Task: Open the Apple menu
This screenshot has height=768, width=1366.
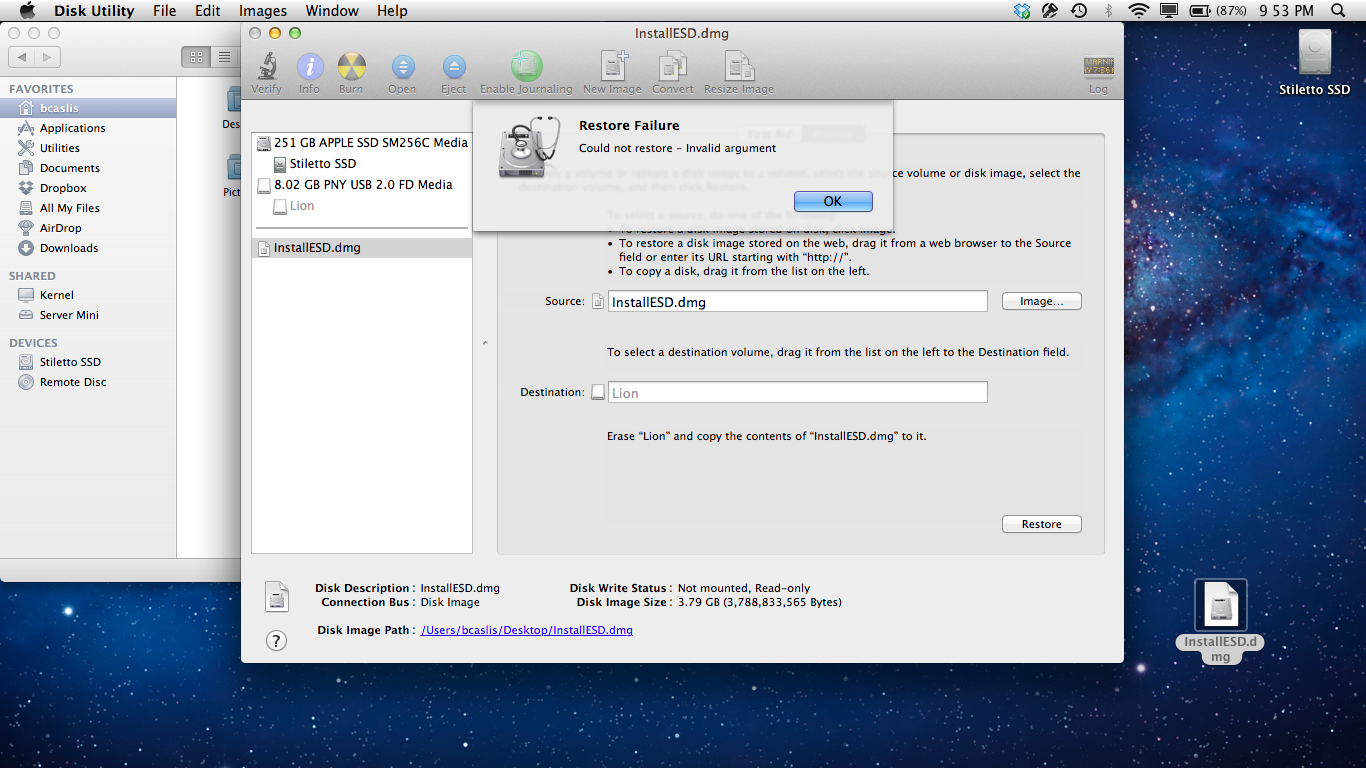Action: pyautogui.click(x=27, y=11)
